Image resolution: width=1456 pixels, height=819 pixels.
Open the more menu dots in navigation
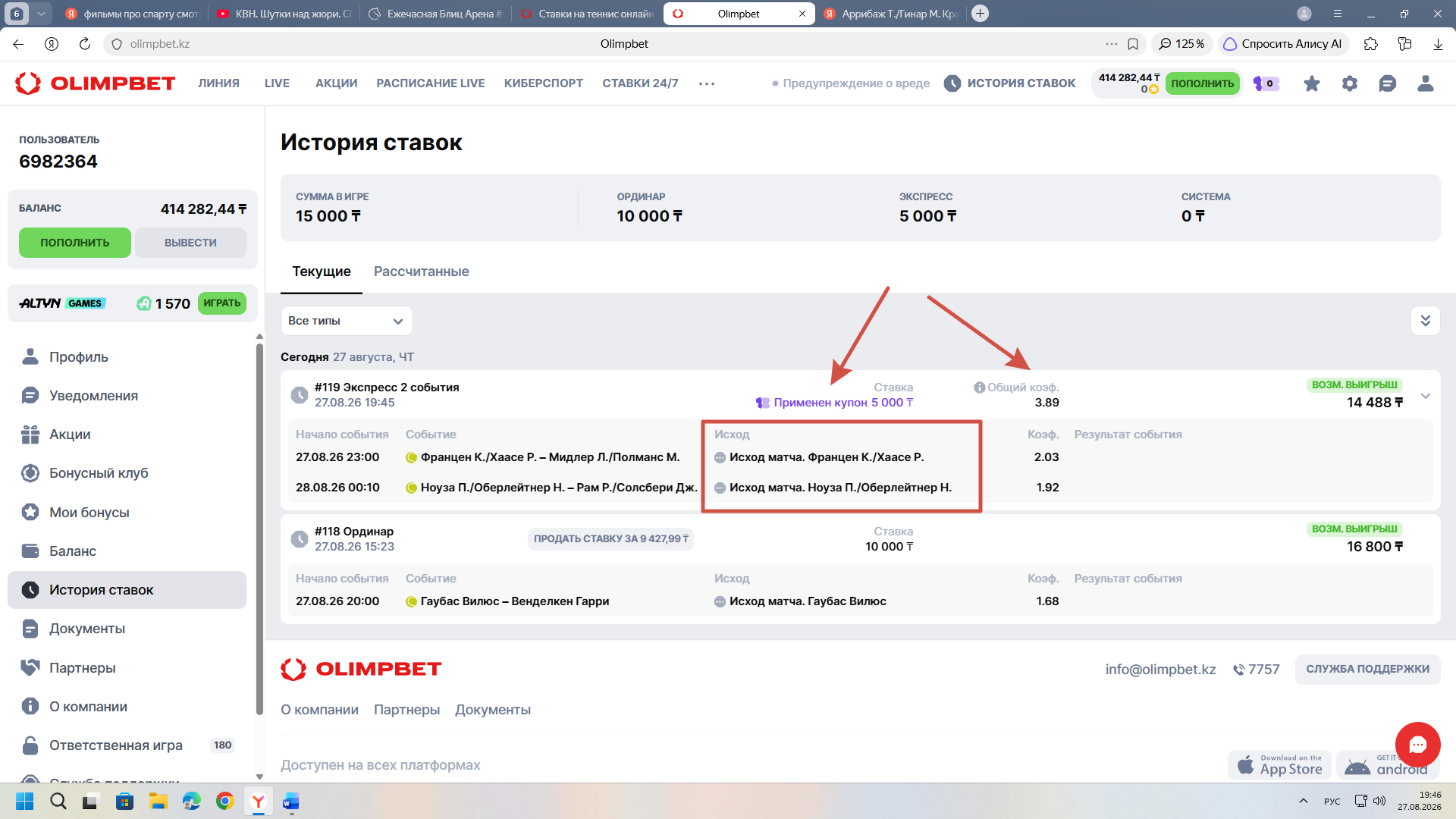coord(707,83)
